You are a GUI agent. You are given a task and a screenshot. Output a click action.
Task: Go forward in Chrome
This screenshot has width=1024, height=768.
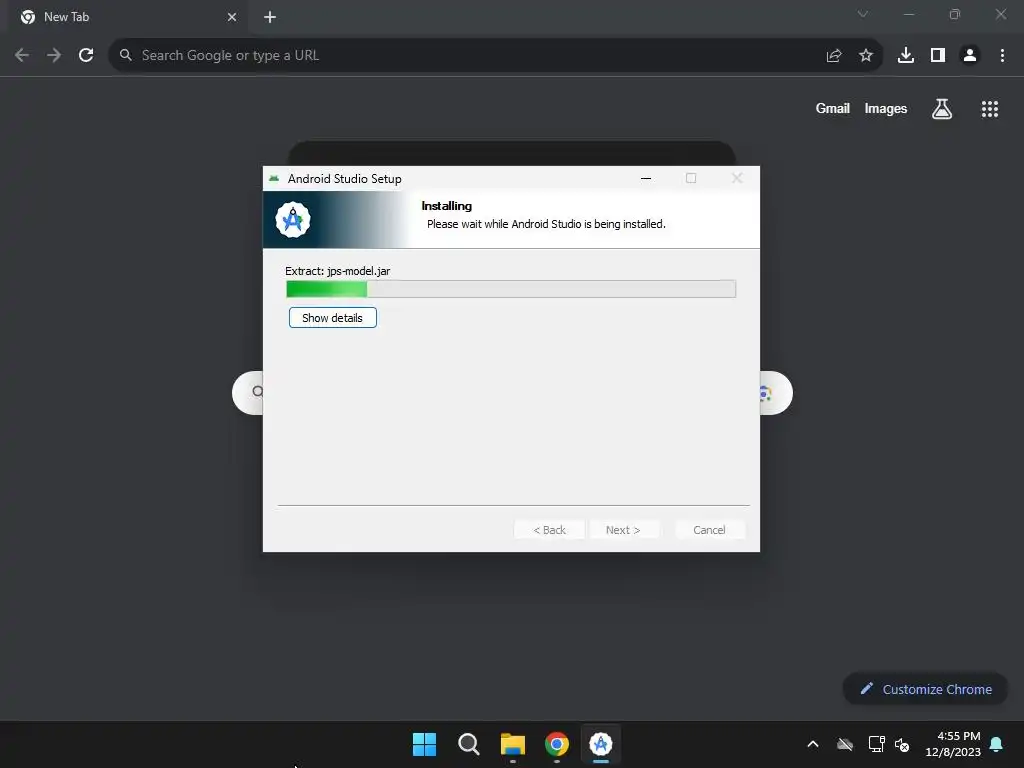pyautogui.click(x=54, y=56)
